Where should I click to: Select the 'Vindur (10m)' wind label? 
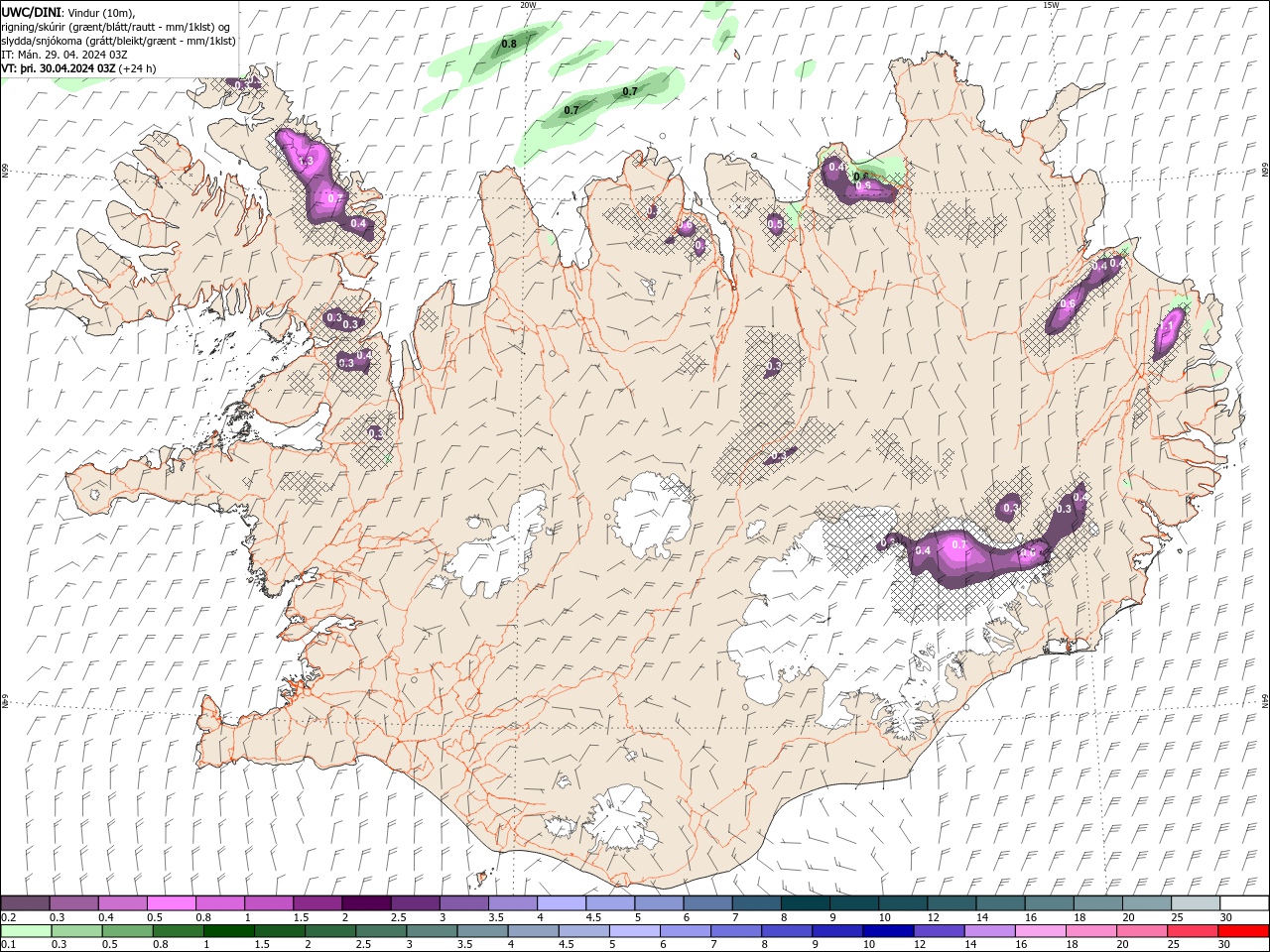coord(101,12)
